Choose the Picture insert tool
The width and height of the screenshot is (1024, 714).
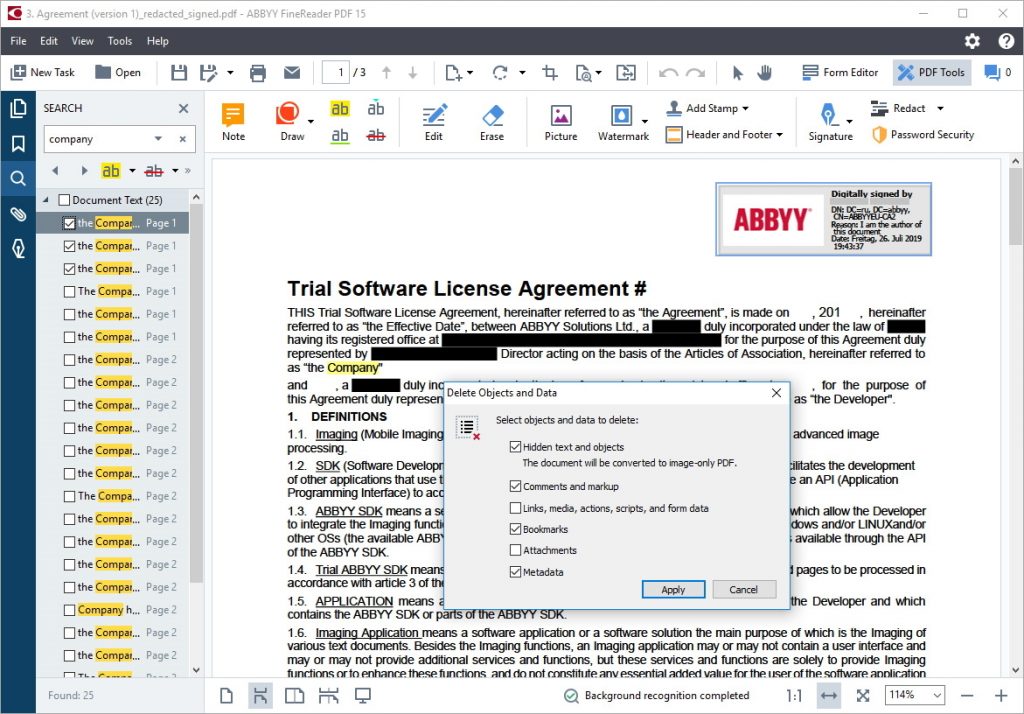coord(560,122)
